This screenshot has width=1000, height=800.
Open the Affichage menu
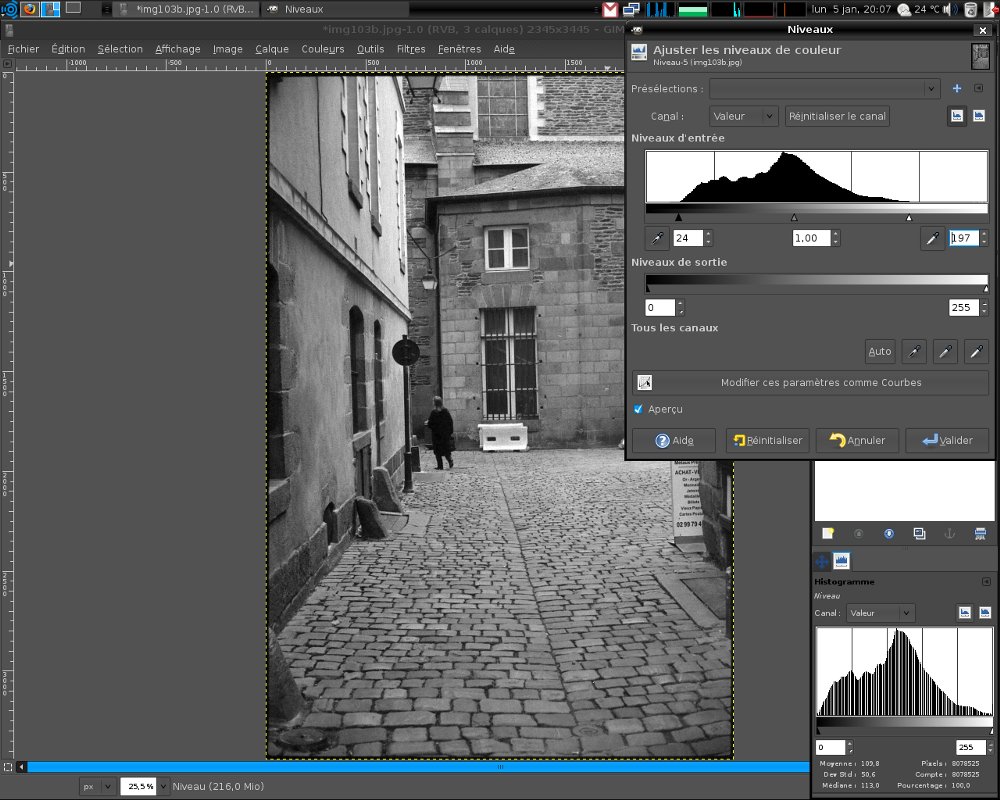pyautogui.click(x=177, y=49)
